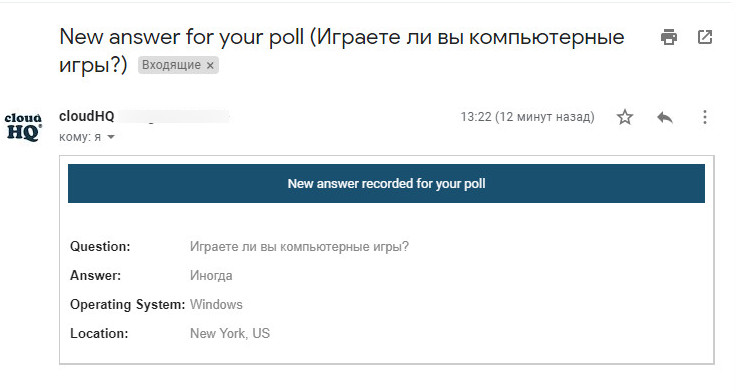The width and height of the screenshot is (736, 392).
Task: Click the cloudHQ sender name
Action: coord(87,116)
